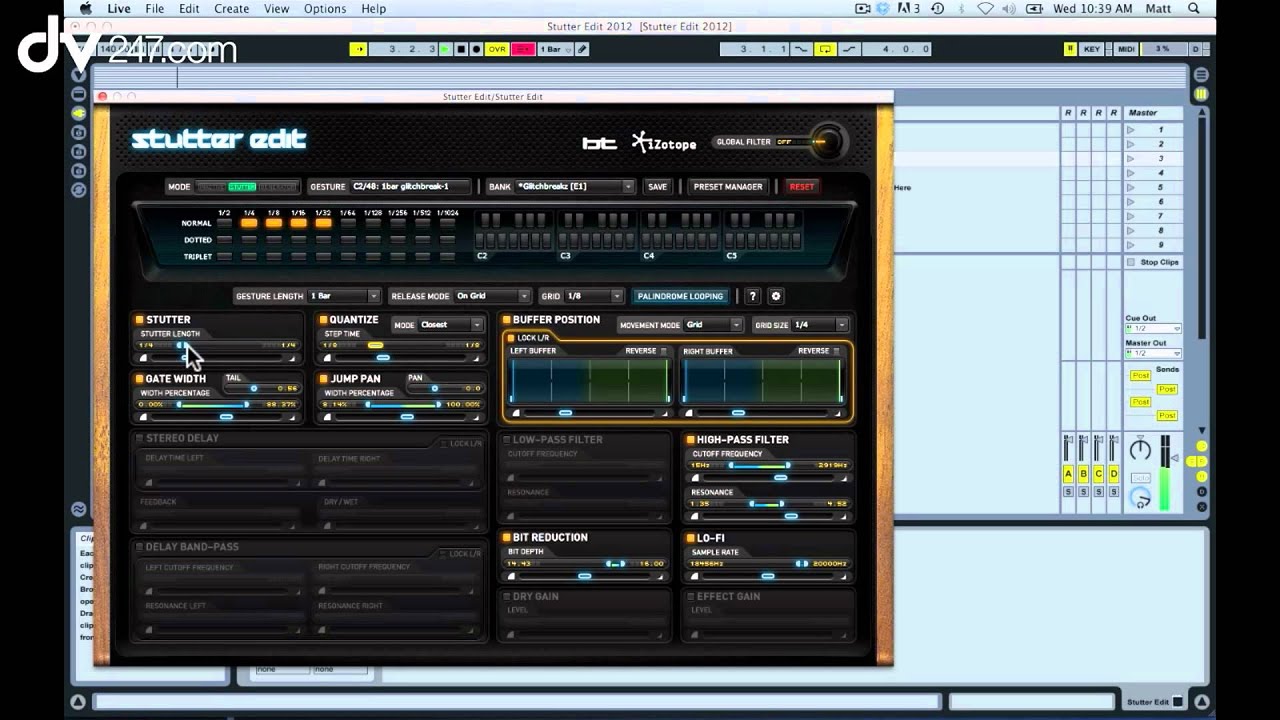Image resolution: width=1280 pixels, height=720 pixels.
Task: Open Stutter Edit gear settings icon
Action: point(775,296)
